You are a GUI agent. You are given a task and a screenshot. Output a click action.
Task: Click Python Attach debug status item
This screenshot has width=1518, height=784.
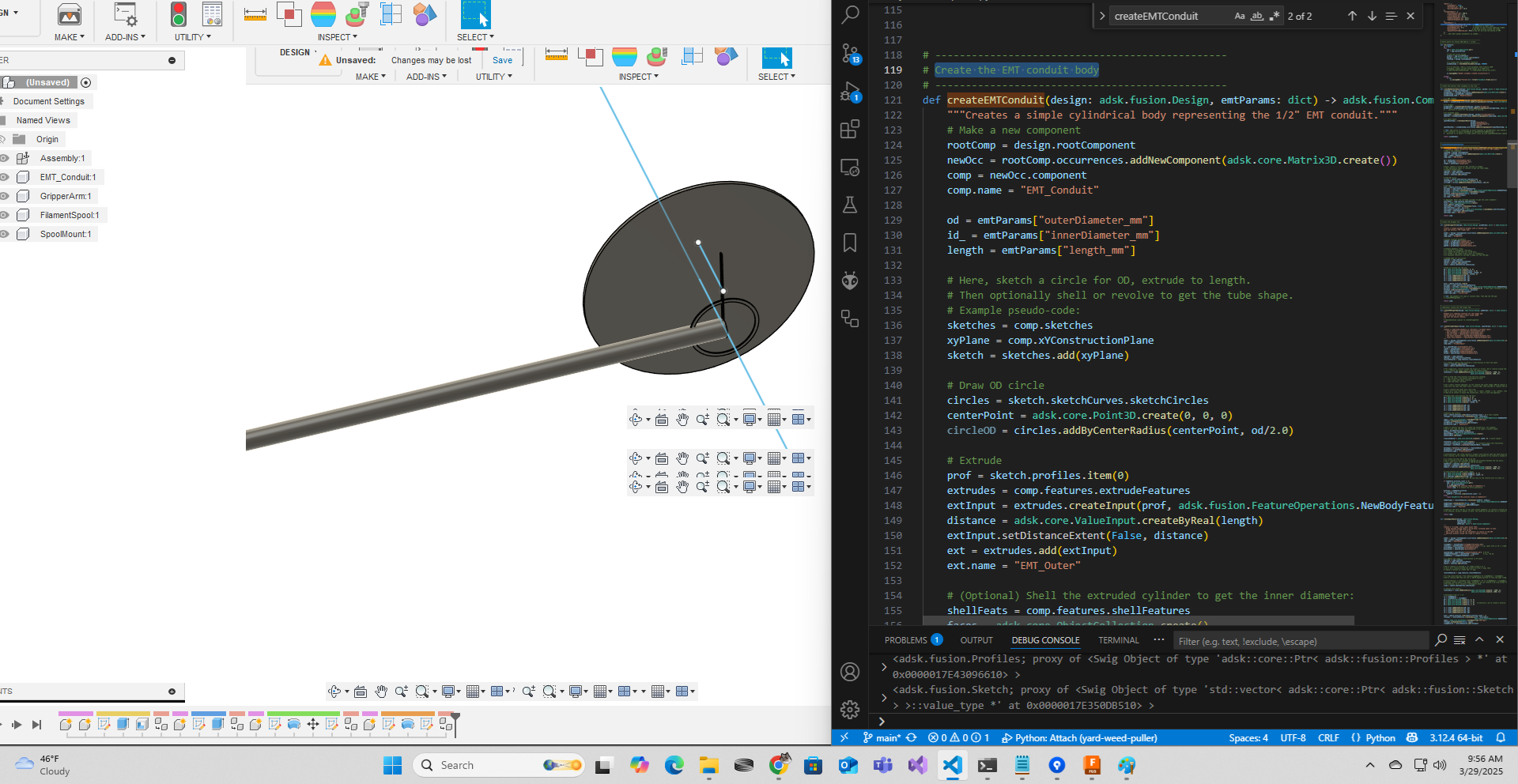[x=1079, y=737]
